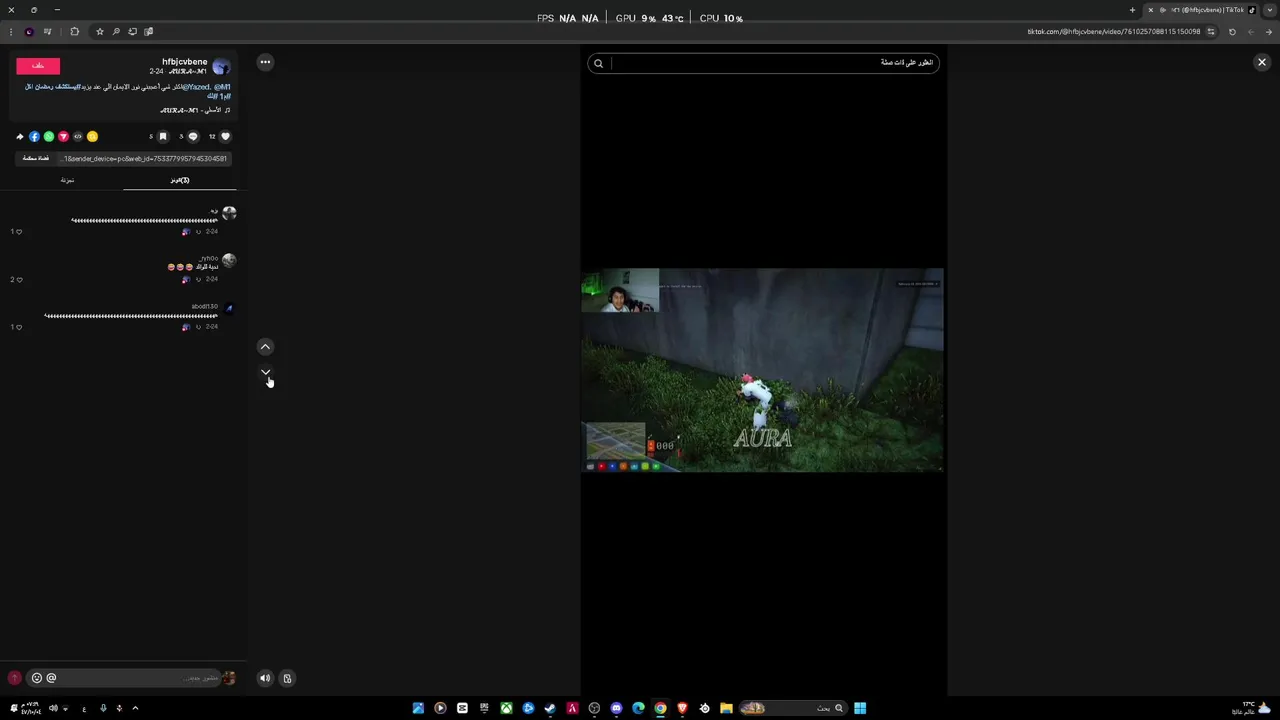
Task: Open new browser tab with plus
Action: point(1132,10)
